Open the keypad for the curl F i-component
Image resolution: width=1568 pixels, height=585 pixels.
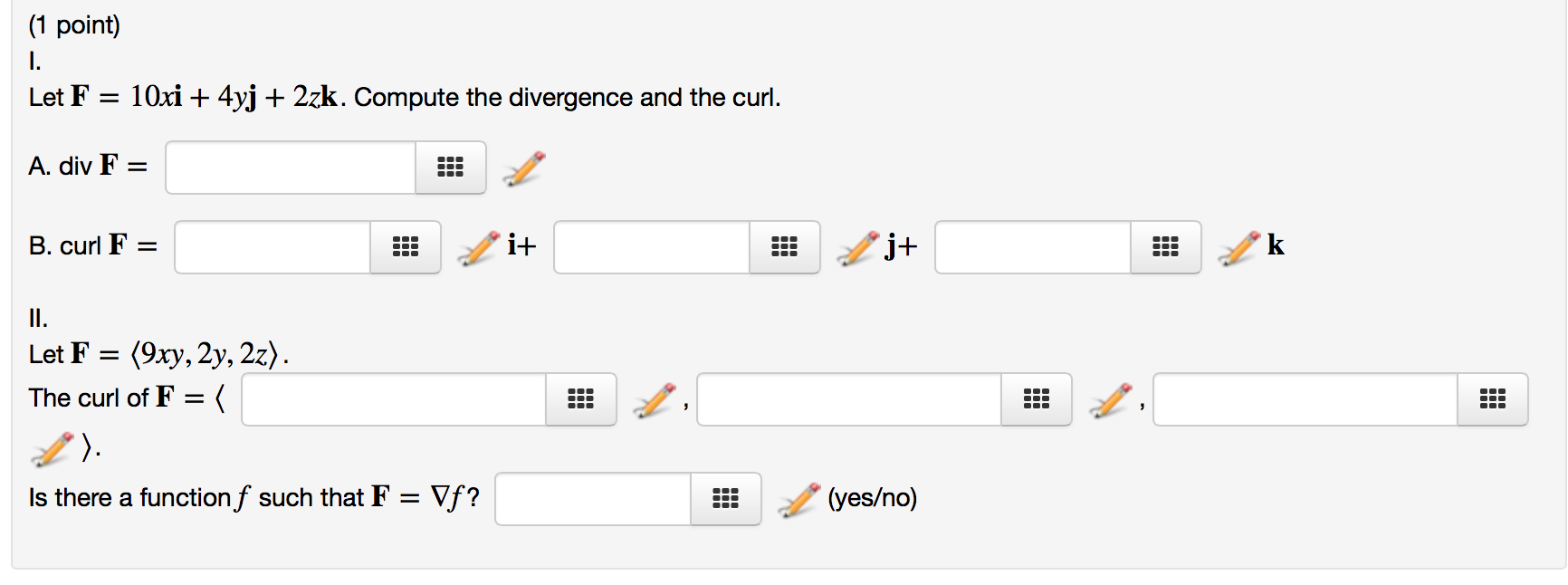405,246
